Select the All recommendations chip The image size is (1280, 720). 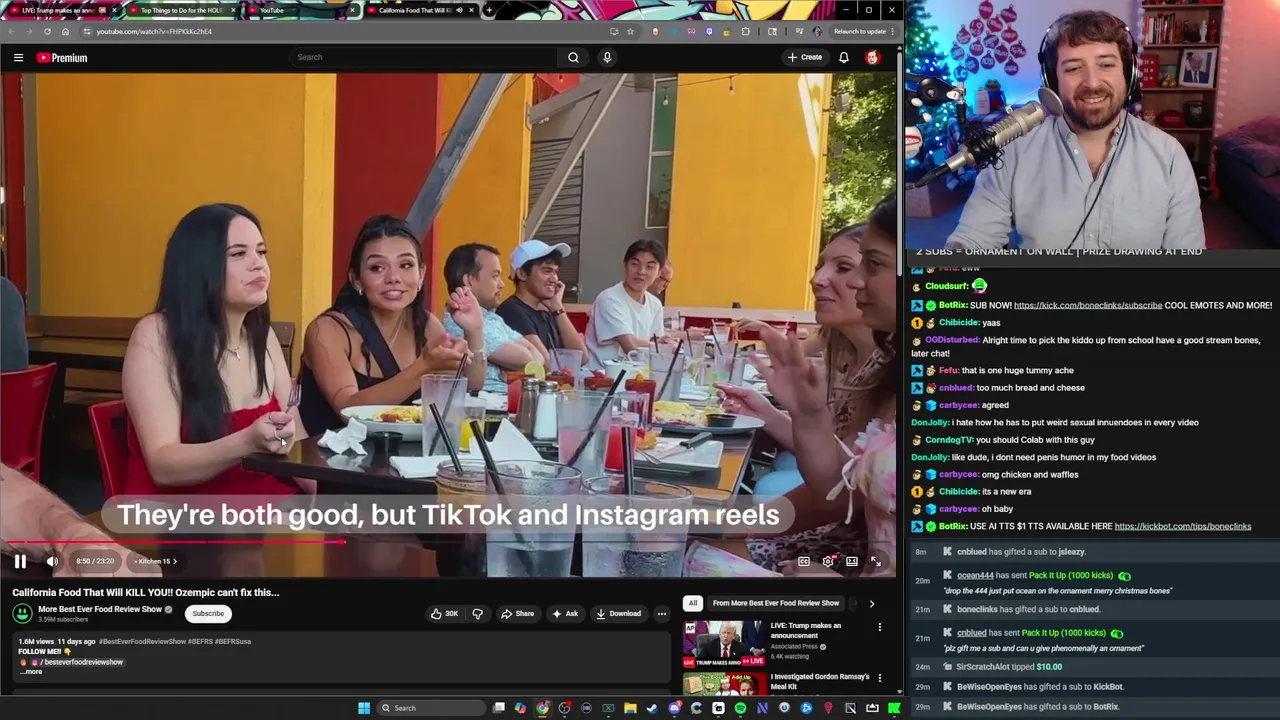692,603
